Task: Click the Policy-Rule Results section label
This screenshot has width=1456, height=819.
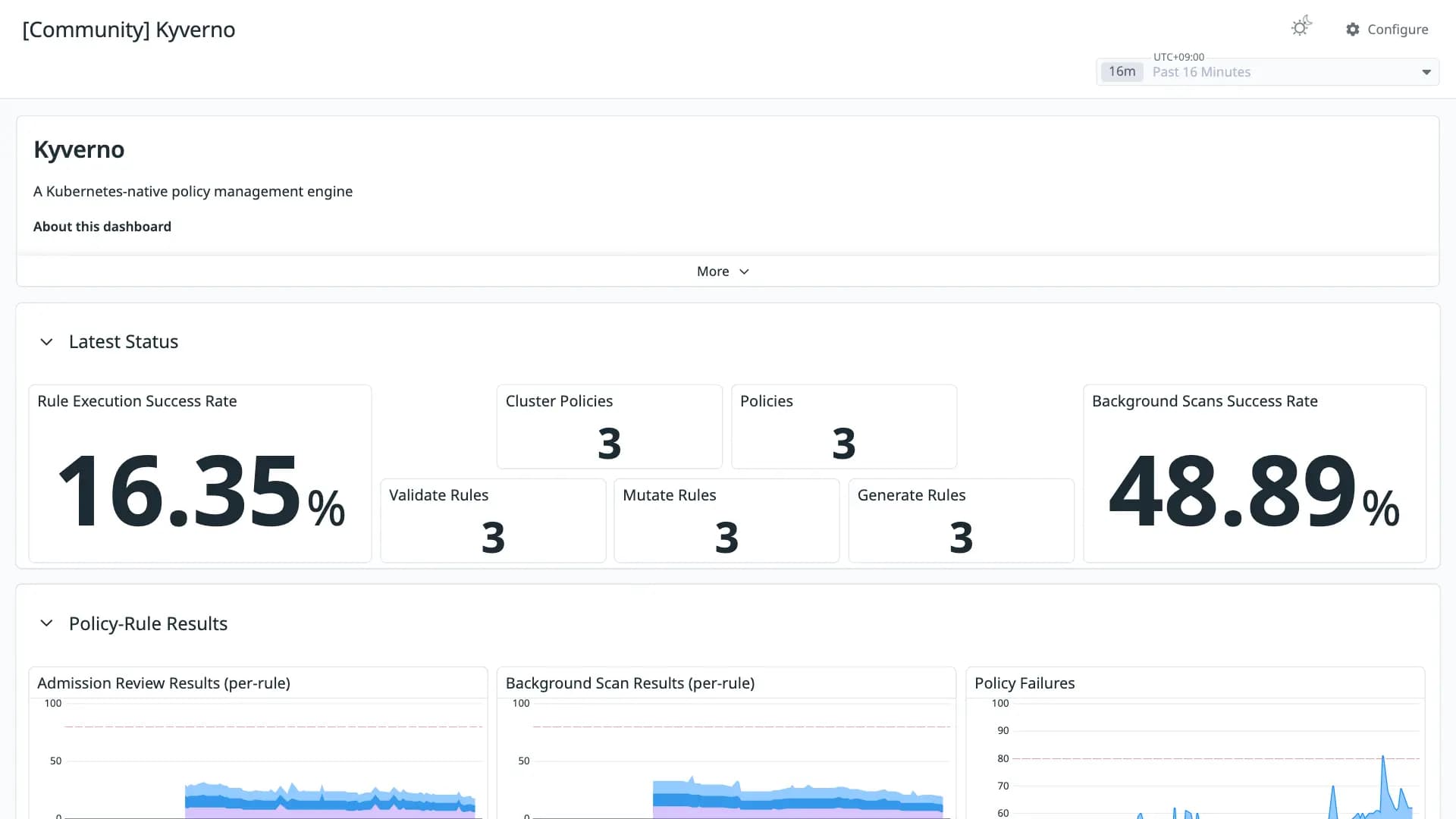Action: pyautogui.click(x=148, y=623)
